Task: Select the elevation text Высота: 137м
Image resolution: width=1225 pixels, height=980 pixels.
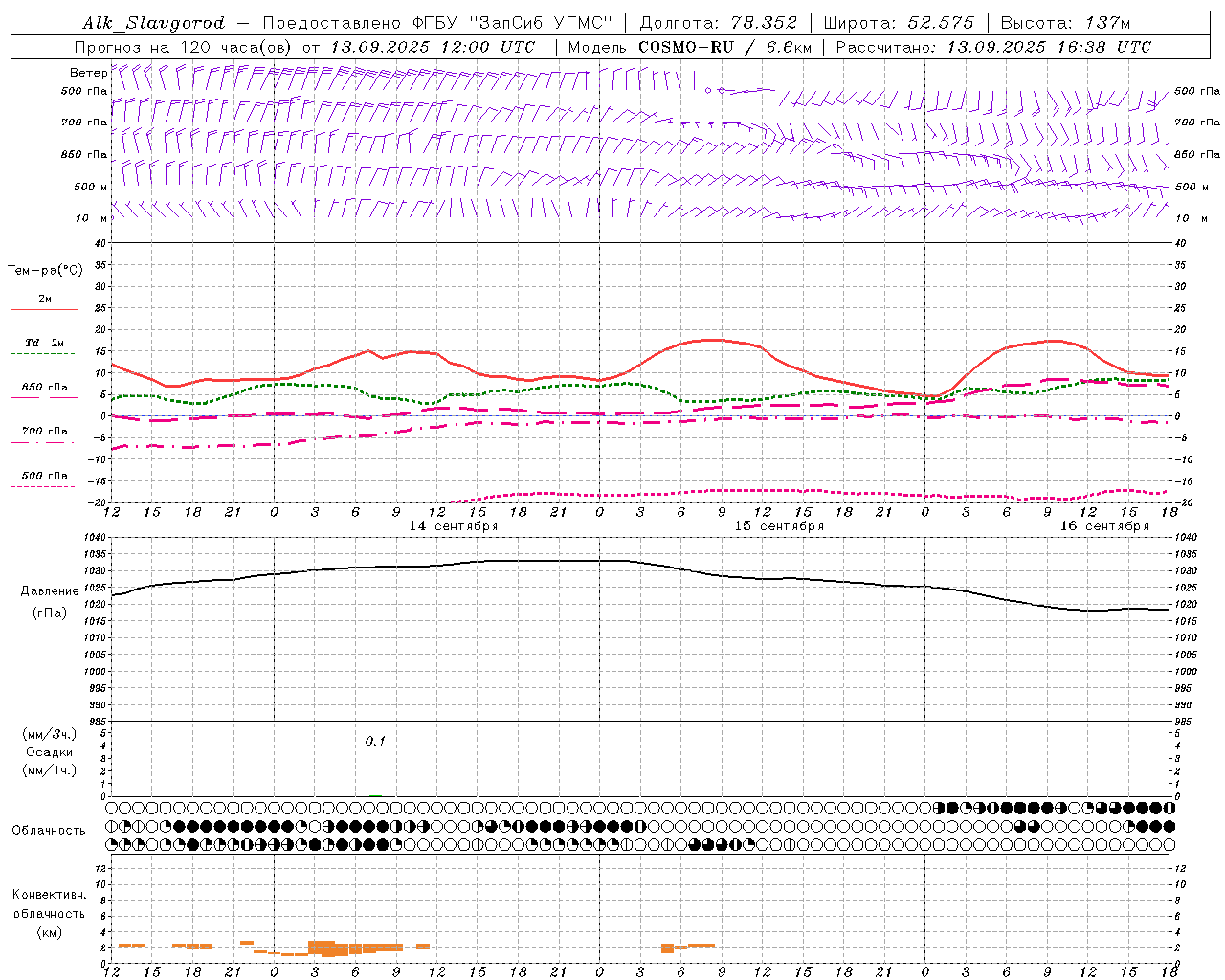Action: click(x=1065, y=23)
